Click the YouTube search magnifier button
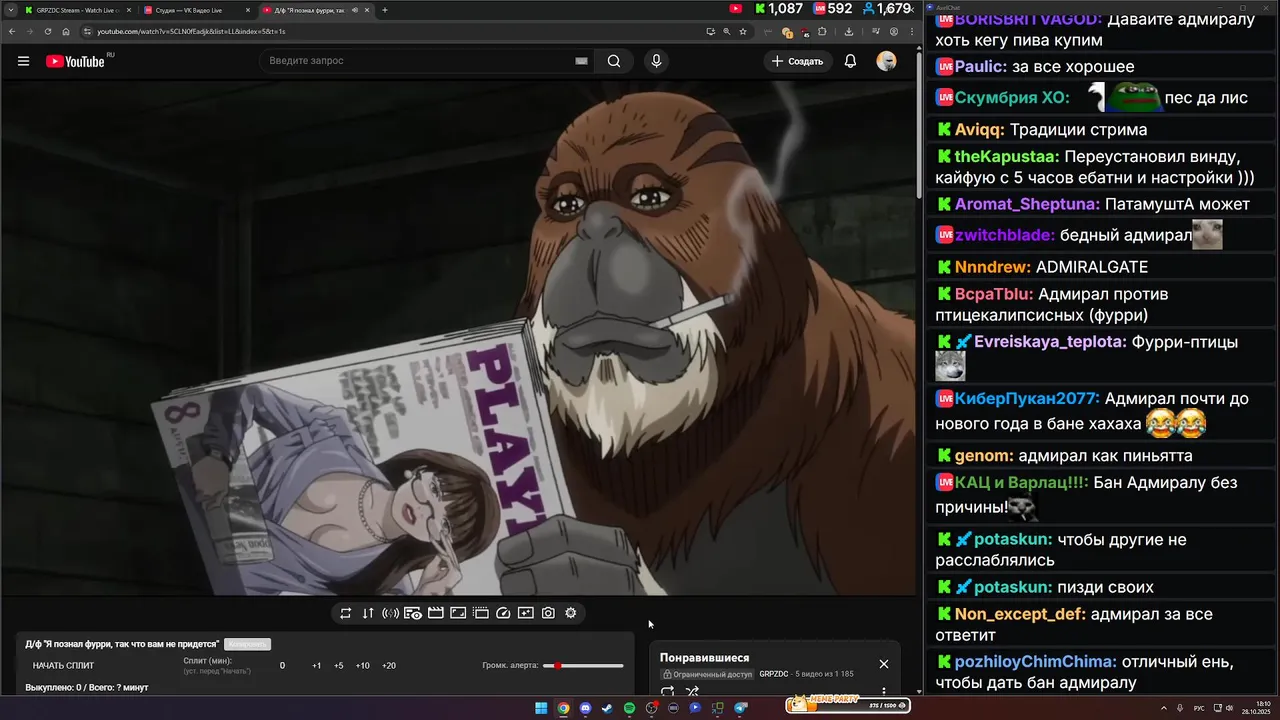This screenshot has height=720, width=1280. click(x=614, y=61)
